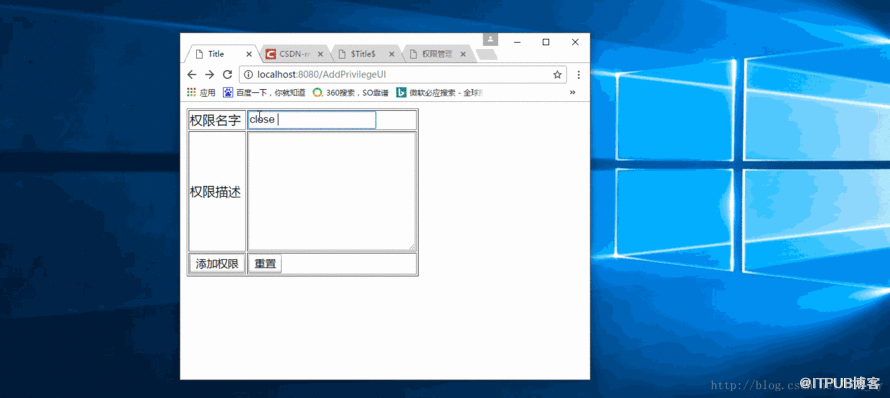Click the 添加权限 submit button
Viewport: 890px width, 398px height.
[217, 264]
